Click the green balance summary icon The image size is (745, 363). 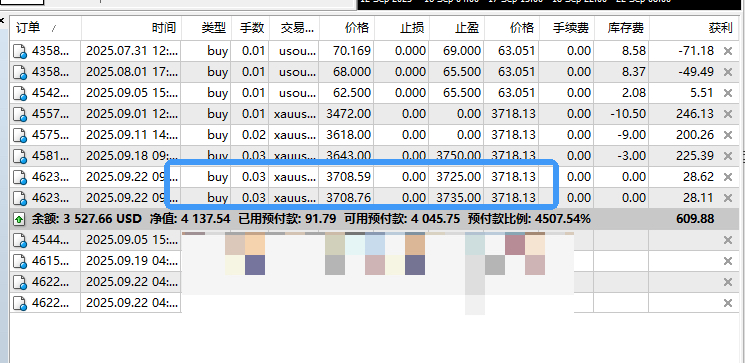tap(19, 219)
